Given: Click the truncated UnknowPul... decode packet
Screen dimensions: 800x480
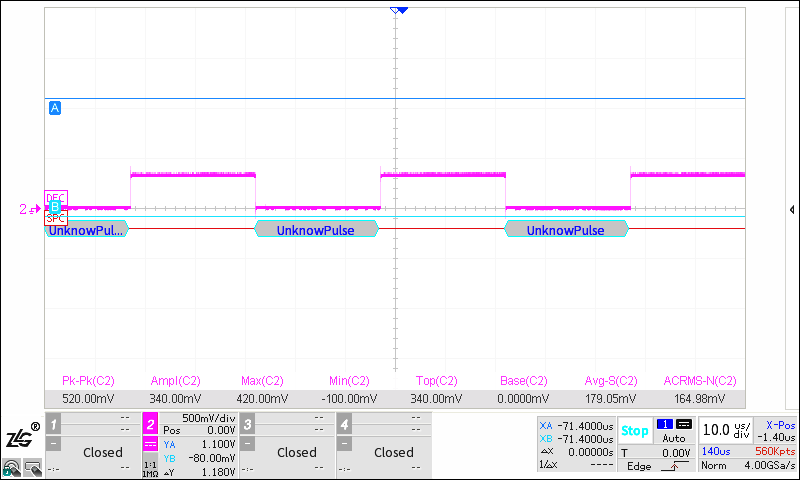Looking at the screenshot, I should pyautogui.click(x=86, y=229).
